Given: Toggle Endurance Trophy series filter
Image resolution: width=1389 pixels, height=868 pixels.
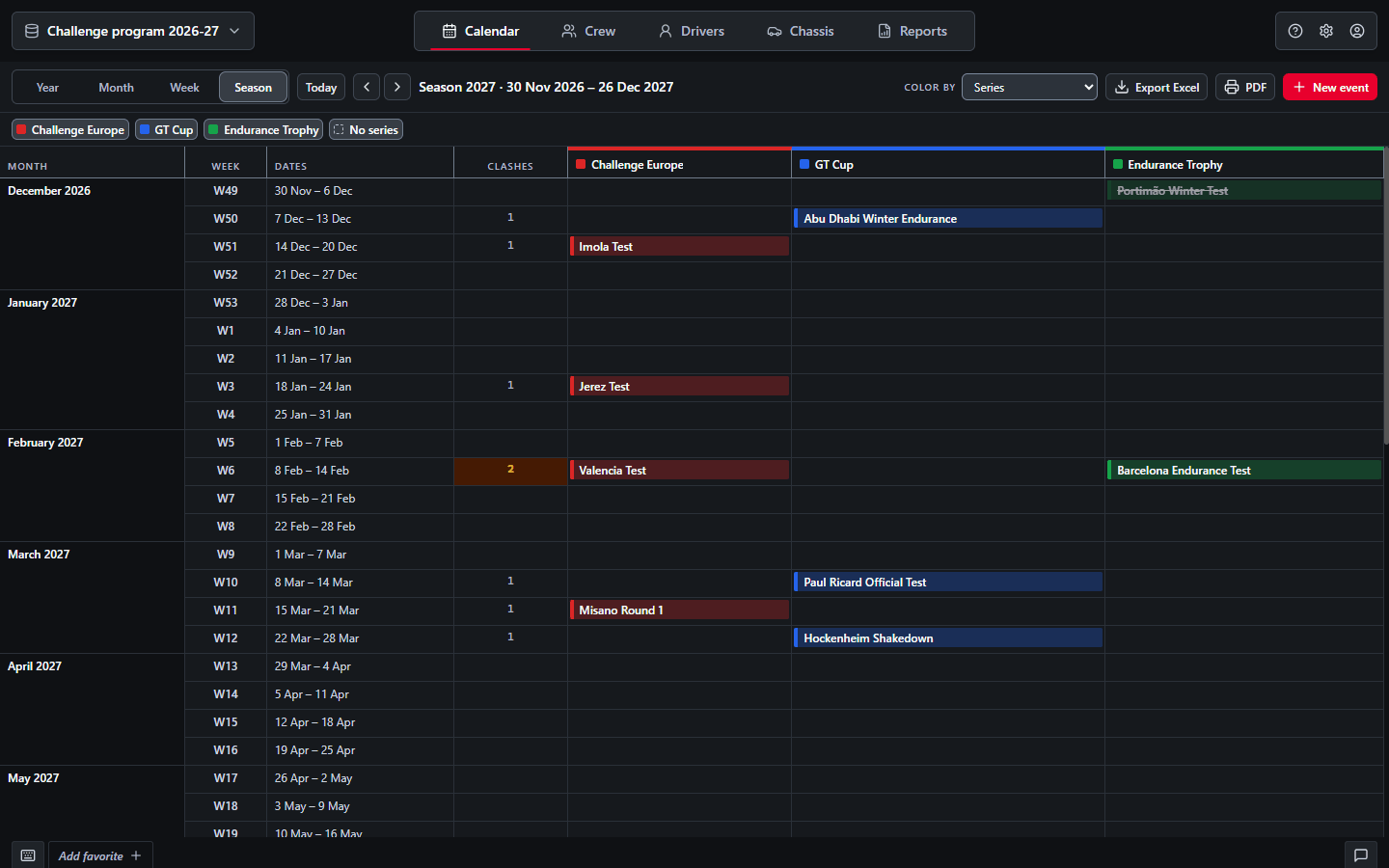Looking at the screenshot, I should [x=263, y=129].
